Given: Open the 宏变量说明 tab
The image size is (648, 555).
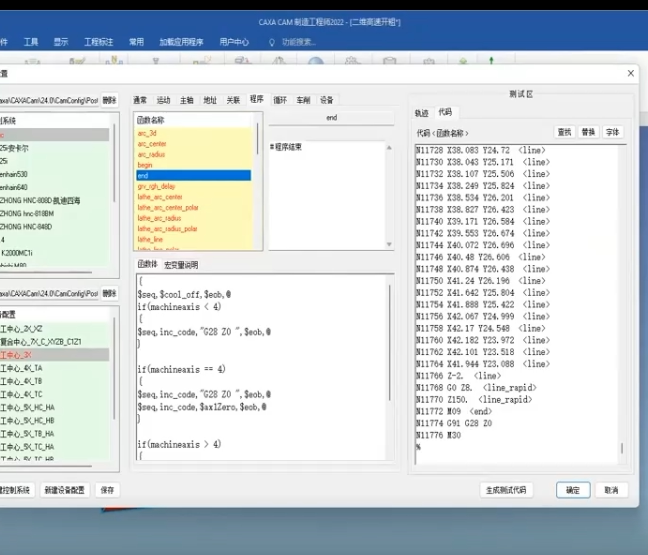Looking at the screenshot, I should (x=181, y=265).
